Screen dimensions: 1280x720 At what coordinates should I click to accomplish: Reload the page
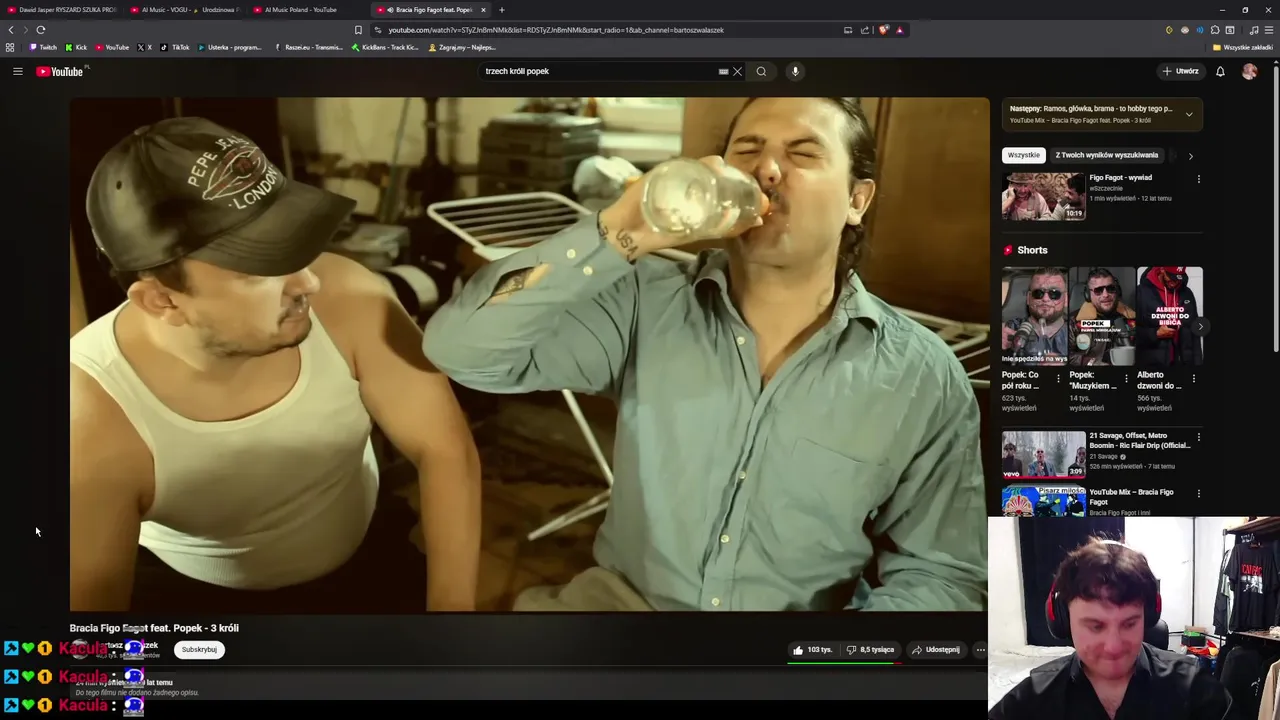(x=40, y=30)
